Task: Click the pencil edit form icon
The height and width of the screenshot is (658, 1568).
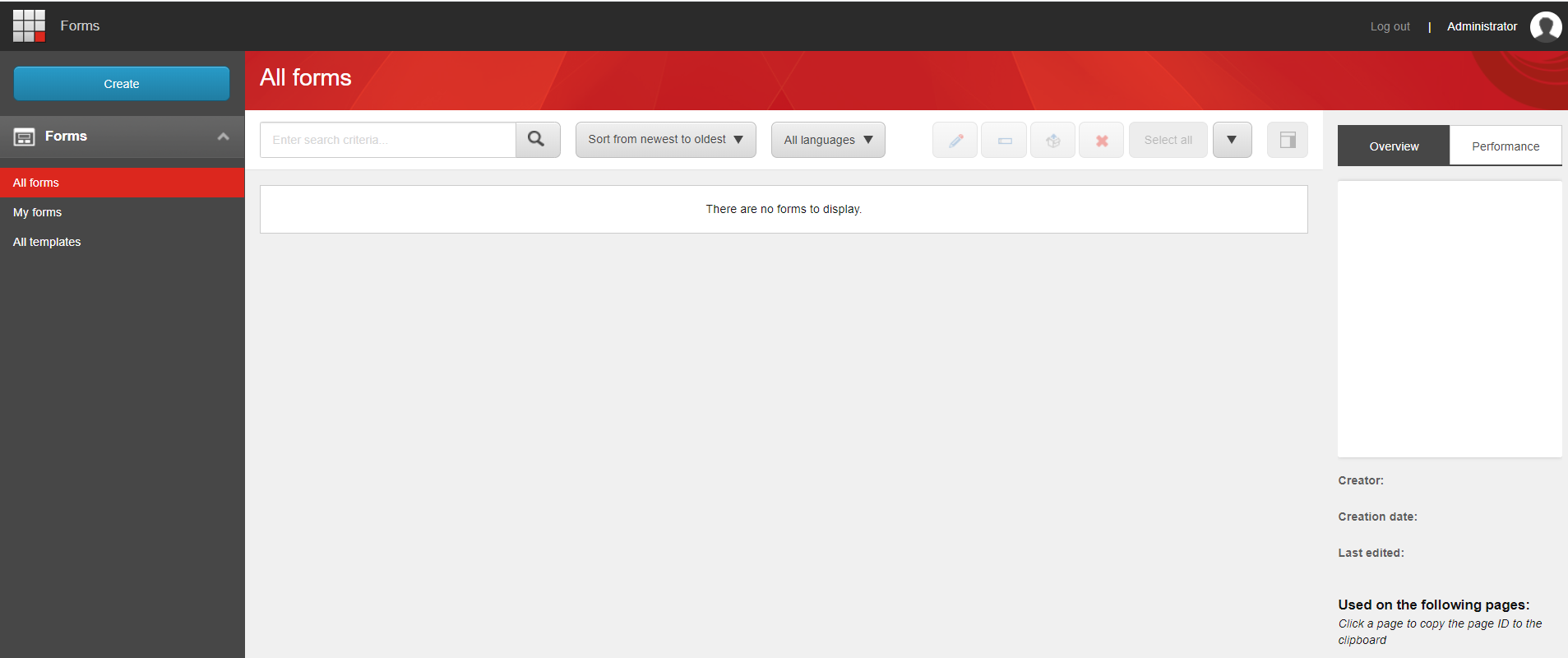Action: (x=955, y=141)
